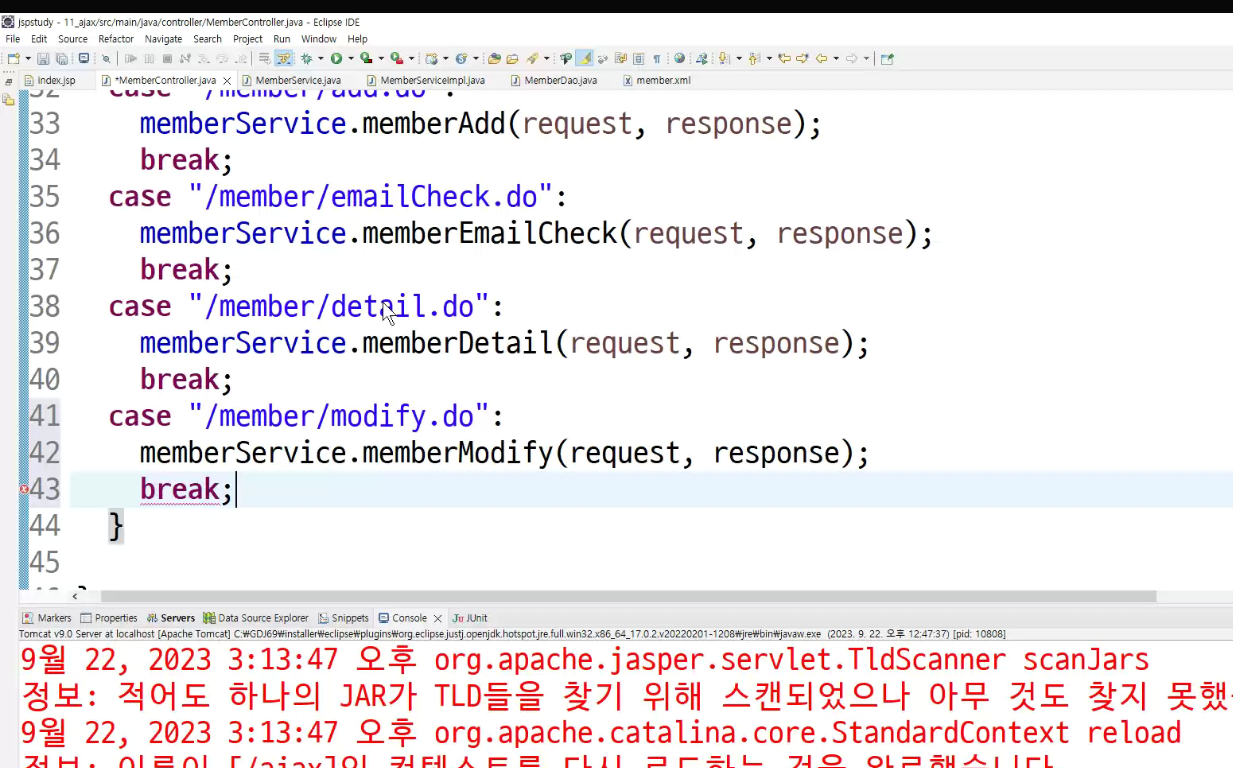Image resolution: width=1233 pixels, height=768 pixels.
Task: Toggle Word Wrap toolbar icon
Action: click(620, 59)
